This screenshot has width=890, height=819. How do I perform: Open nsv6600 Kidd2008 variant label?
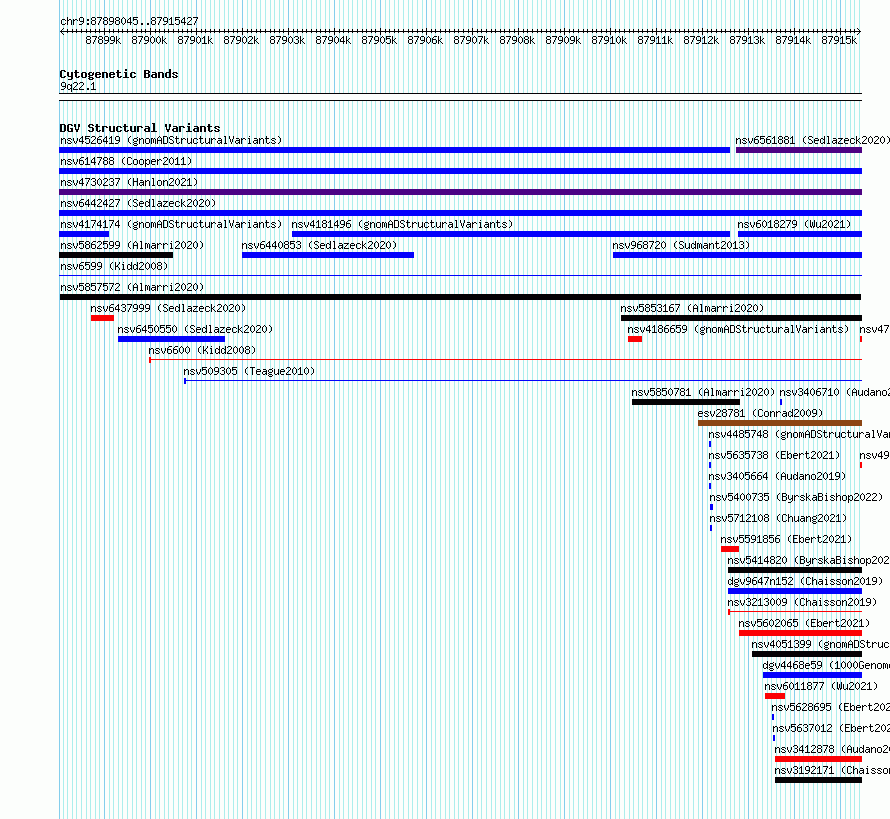pyautogui.click(x=202, y=350)
